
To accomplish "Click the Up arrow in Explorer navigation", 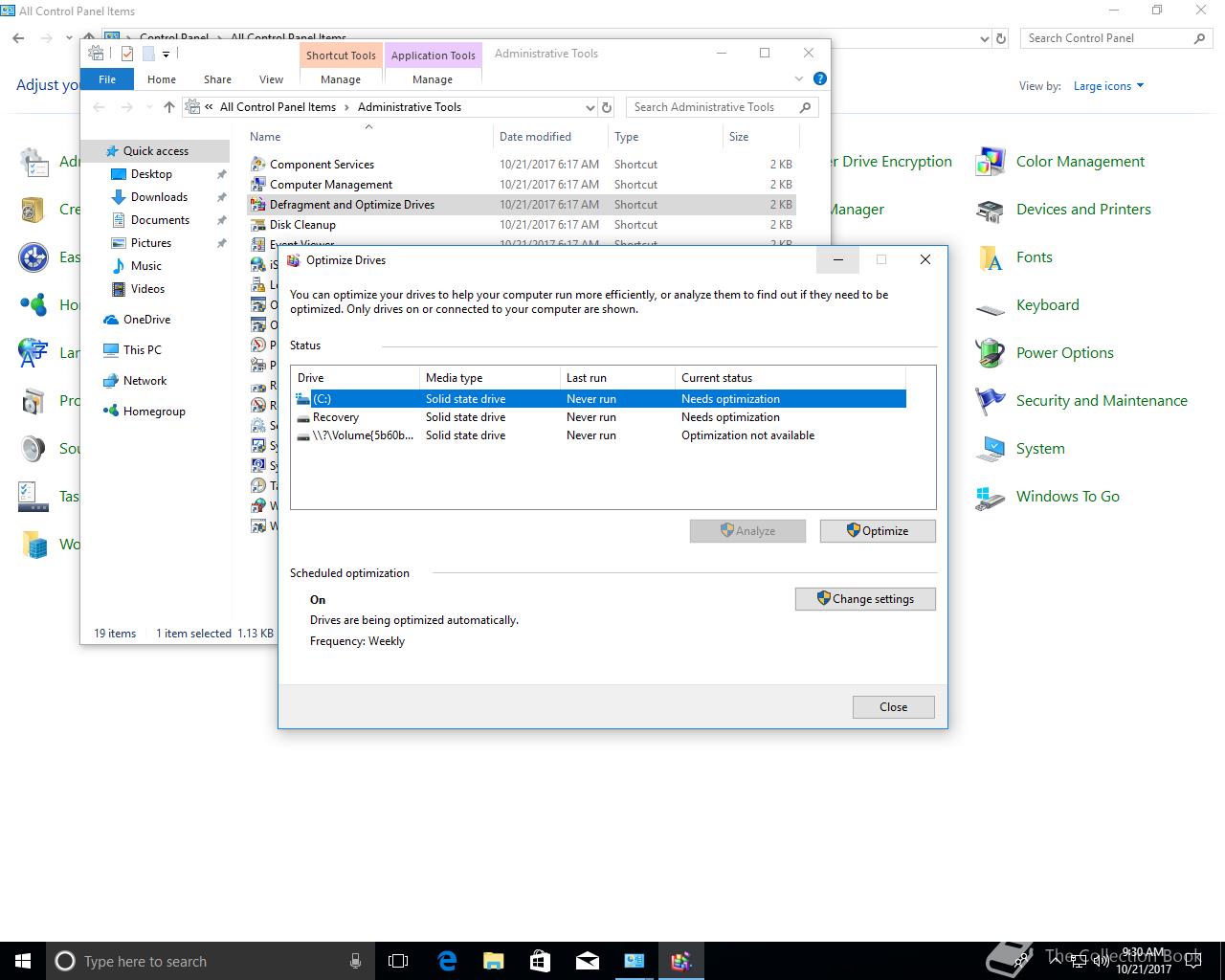I will (x=169, y=107).
